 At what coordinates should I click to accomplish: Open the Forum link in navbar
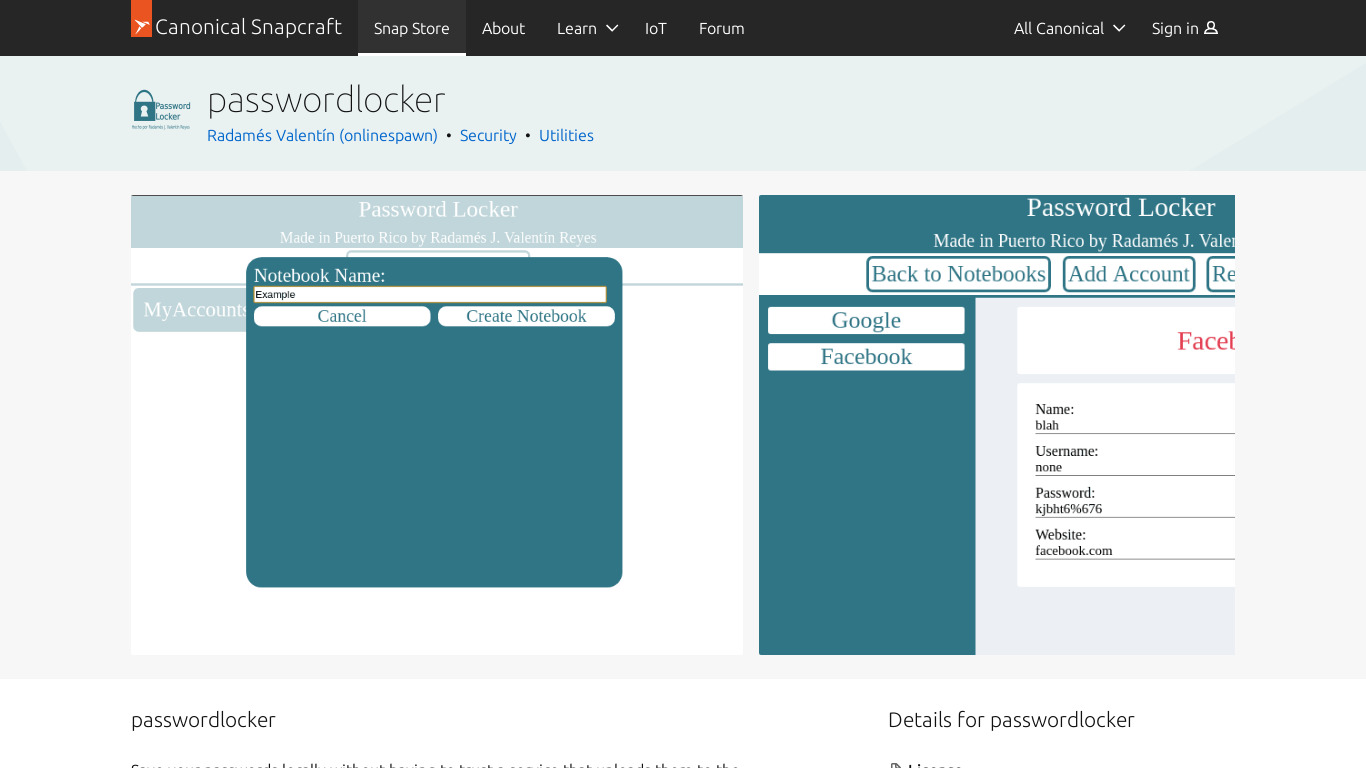click(x=722, y=28)
